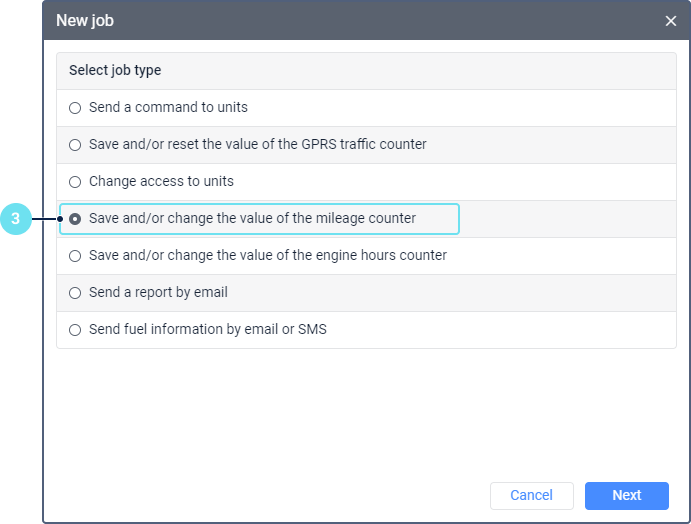Click the number 3 step marker
The image size is (691, 524).
(x=15, y=219)
